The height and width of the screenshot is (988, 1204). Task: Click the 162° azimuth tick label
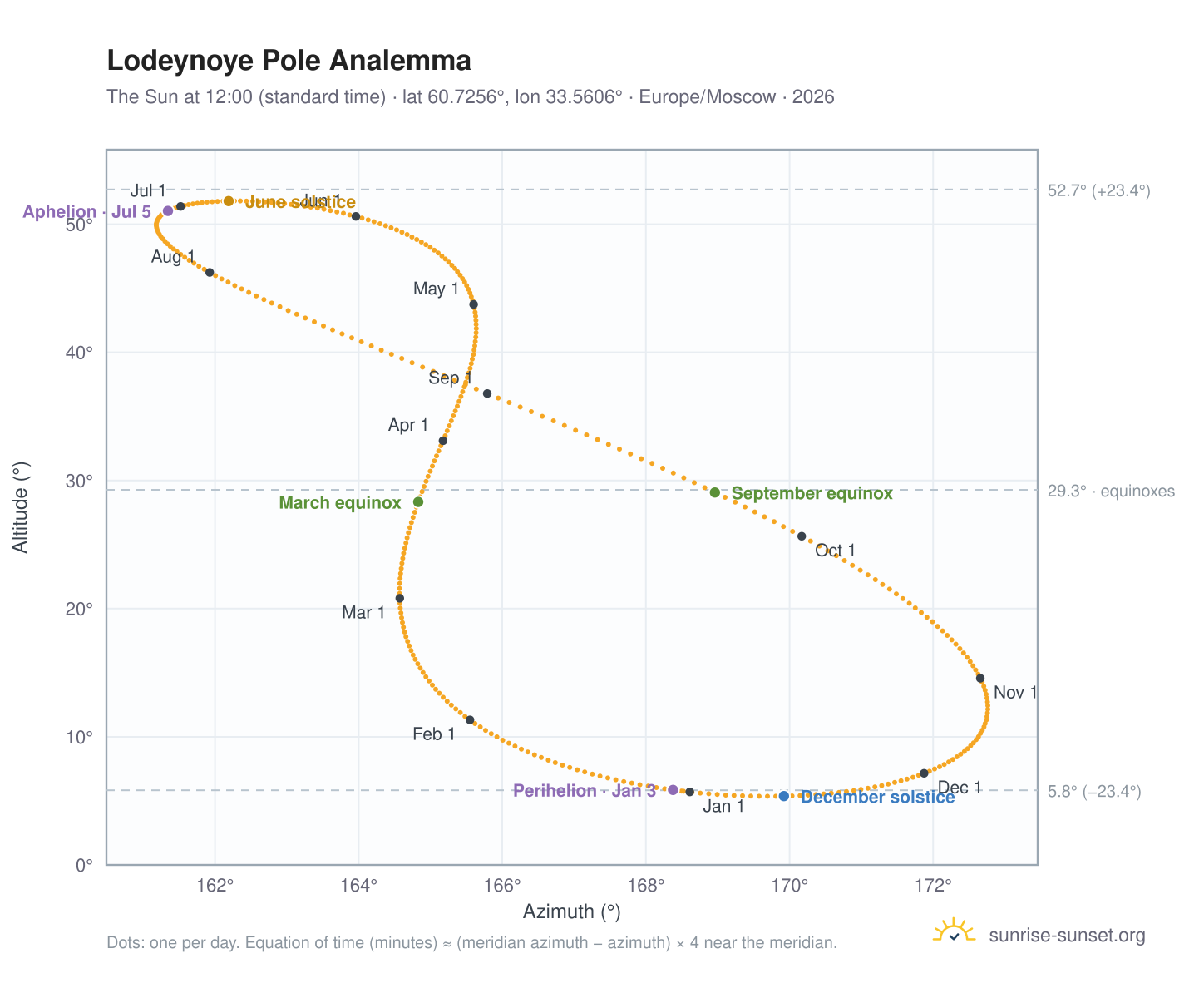click(x=215, y=884)
